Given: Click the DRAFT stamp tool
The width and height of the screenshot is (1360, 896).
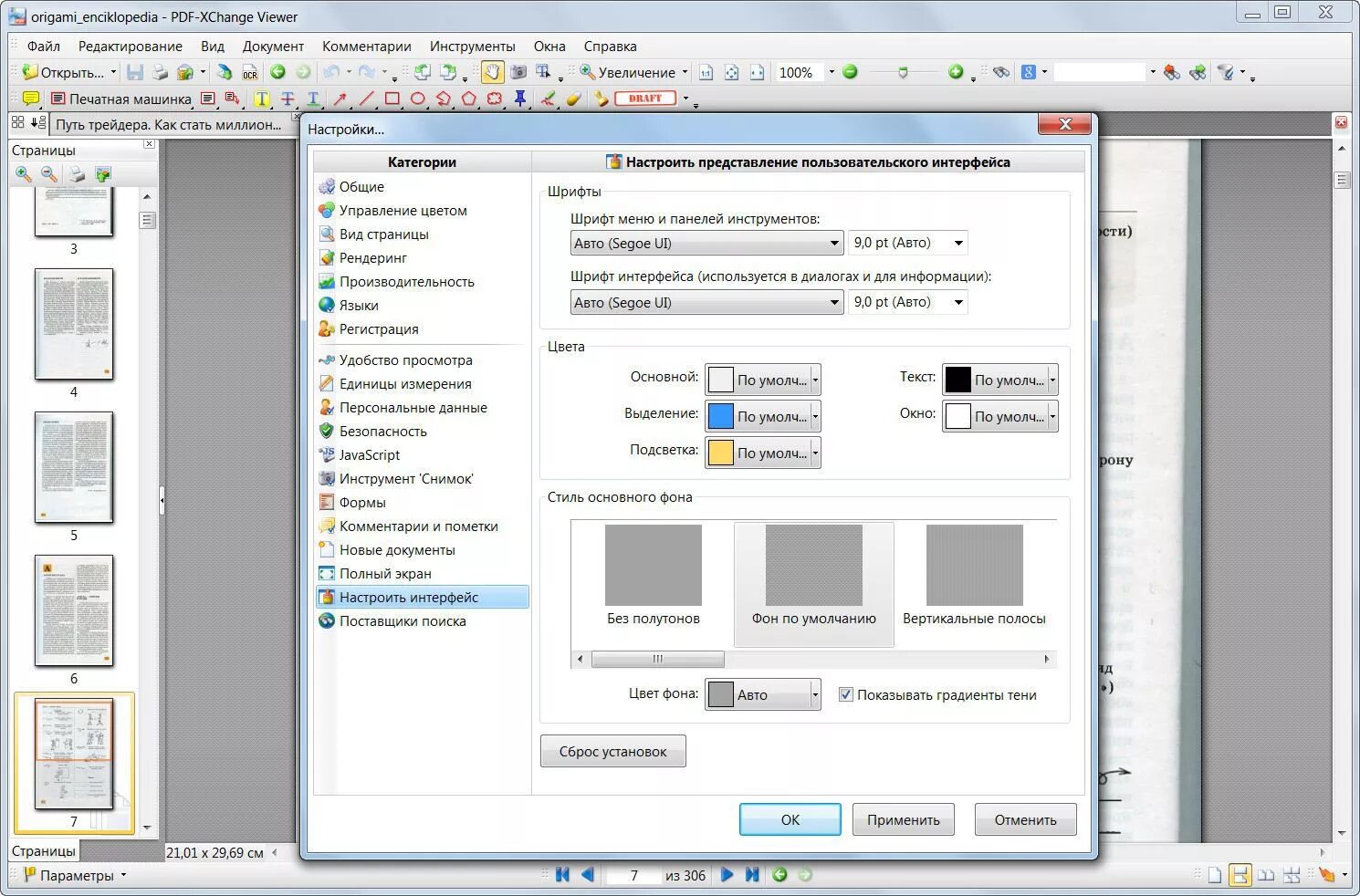Looking at the screenshot, I should [645, 99].
